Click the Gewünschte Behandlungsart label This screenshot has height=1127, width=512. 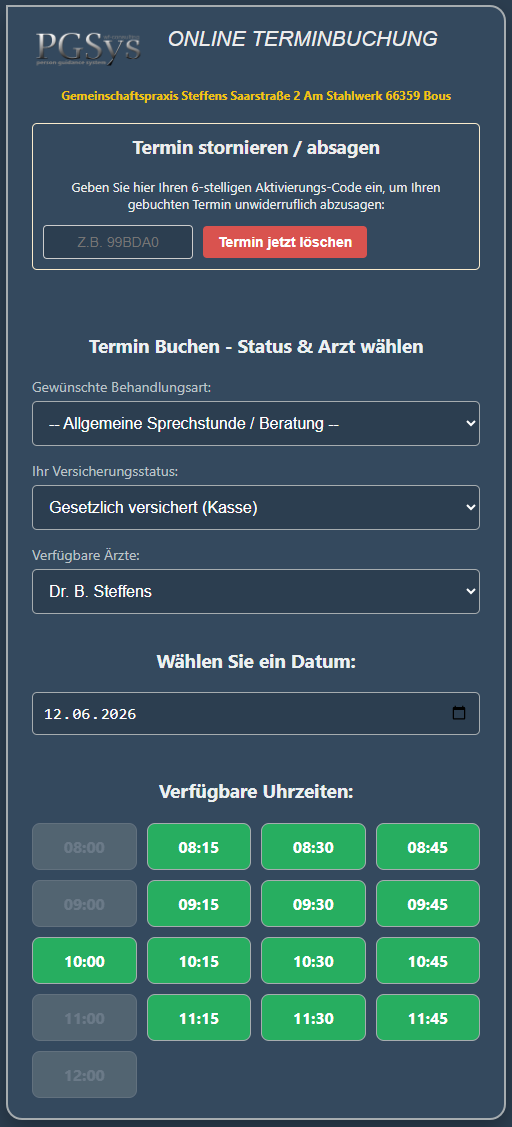click(x=121, y=387)
